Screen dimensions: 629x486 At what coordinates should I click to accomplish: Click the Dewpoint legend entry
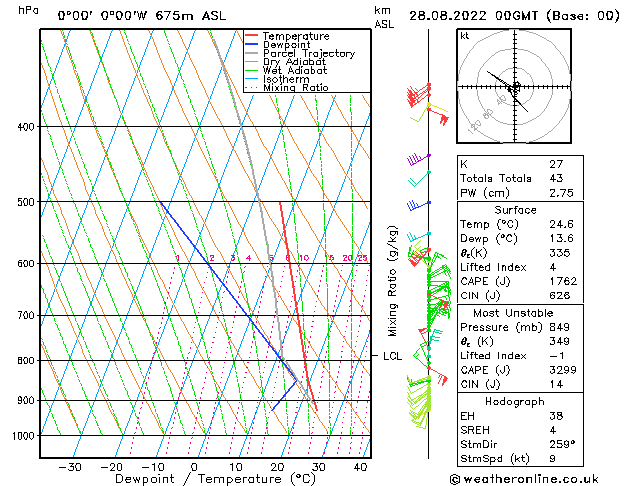pyautogui.click(x=278, y=45)
